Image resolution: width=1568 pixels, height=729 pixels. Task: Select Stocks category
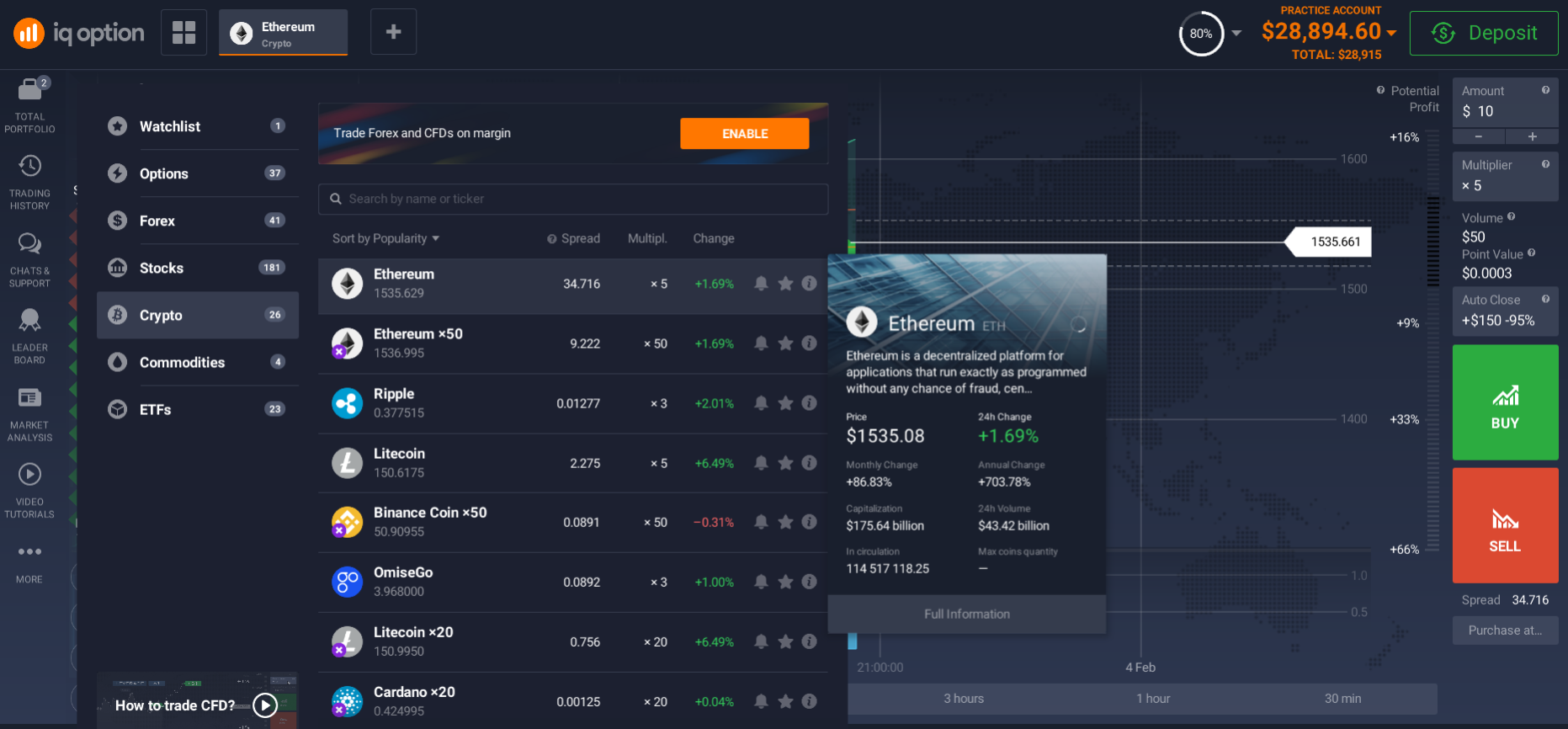198,268
